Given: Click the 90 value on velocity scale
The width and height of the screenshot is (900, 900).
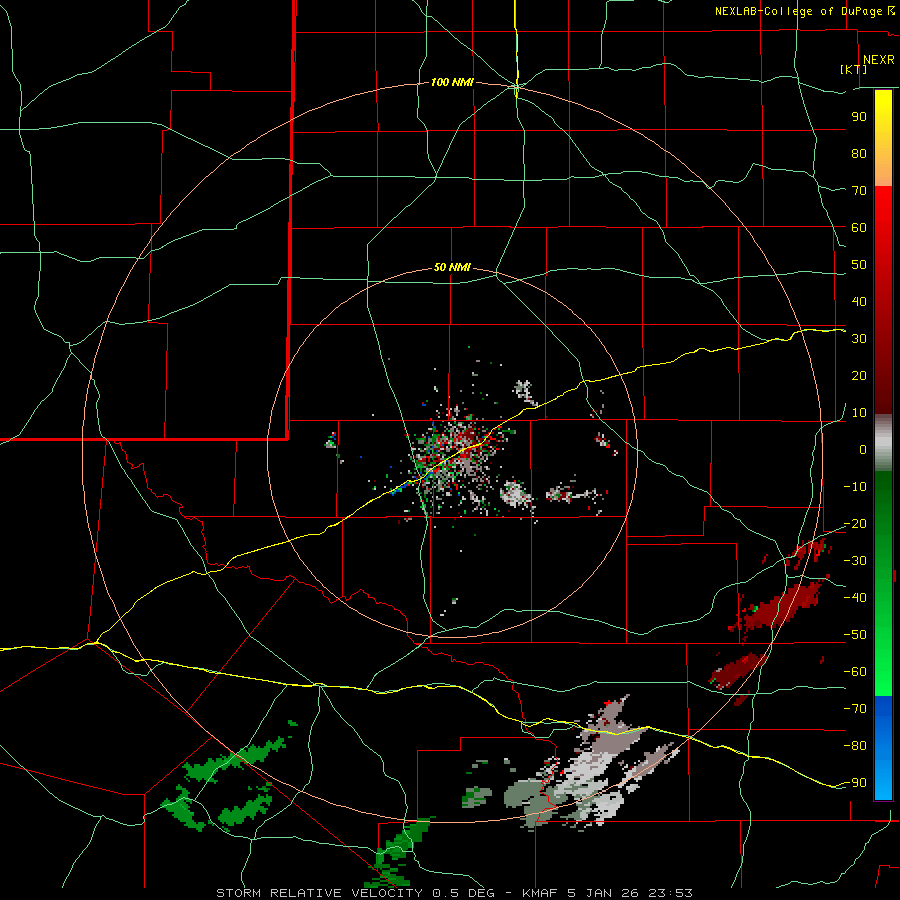Looking at the screenshot, I should coord(859,117).
